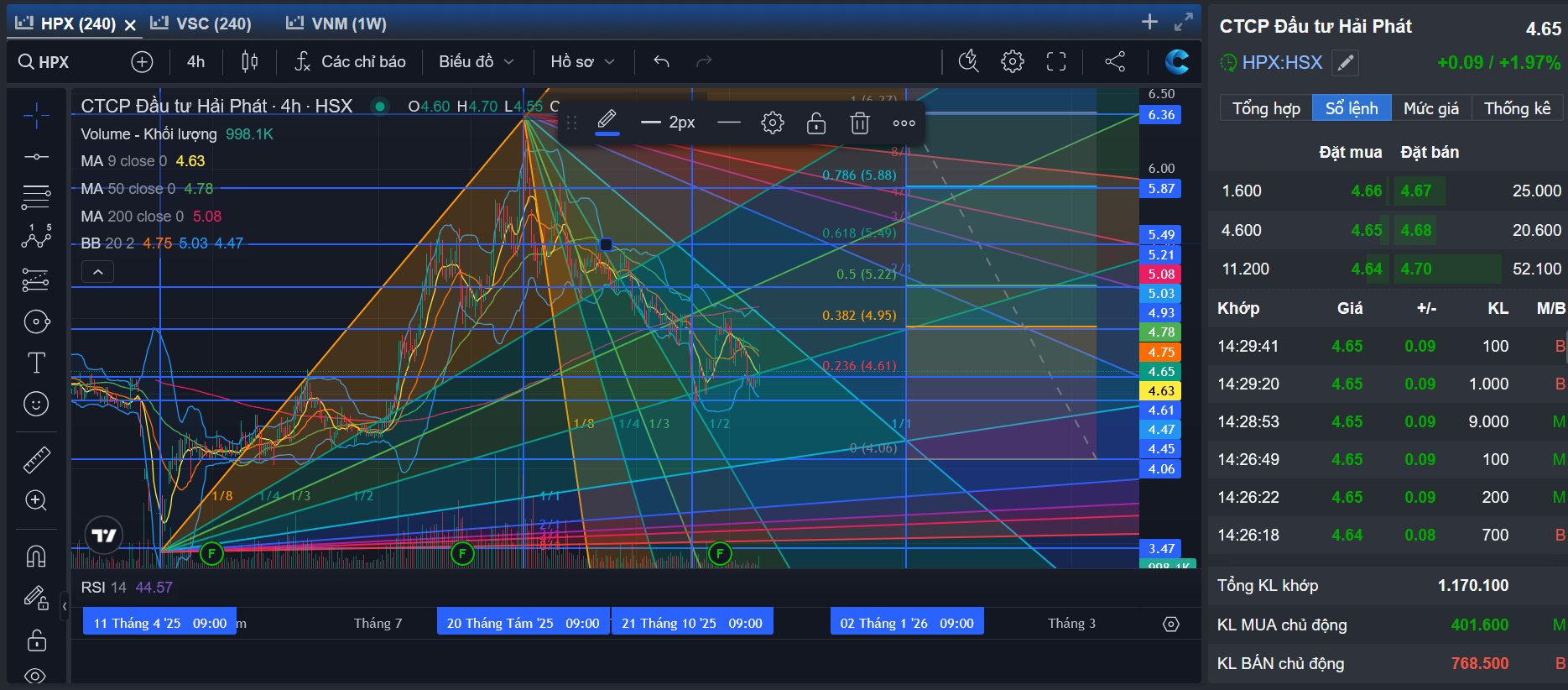Open the forecasting and measurement tools group
This screenshot has width=1568, height=690.
click(36, 280)
